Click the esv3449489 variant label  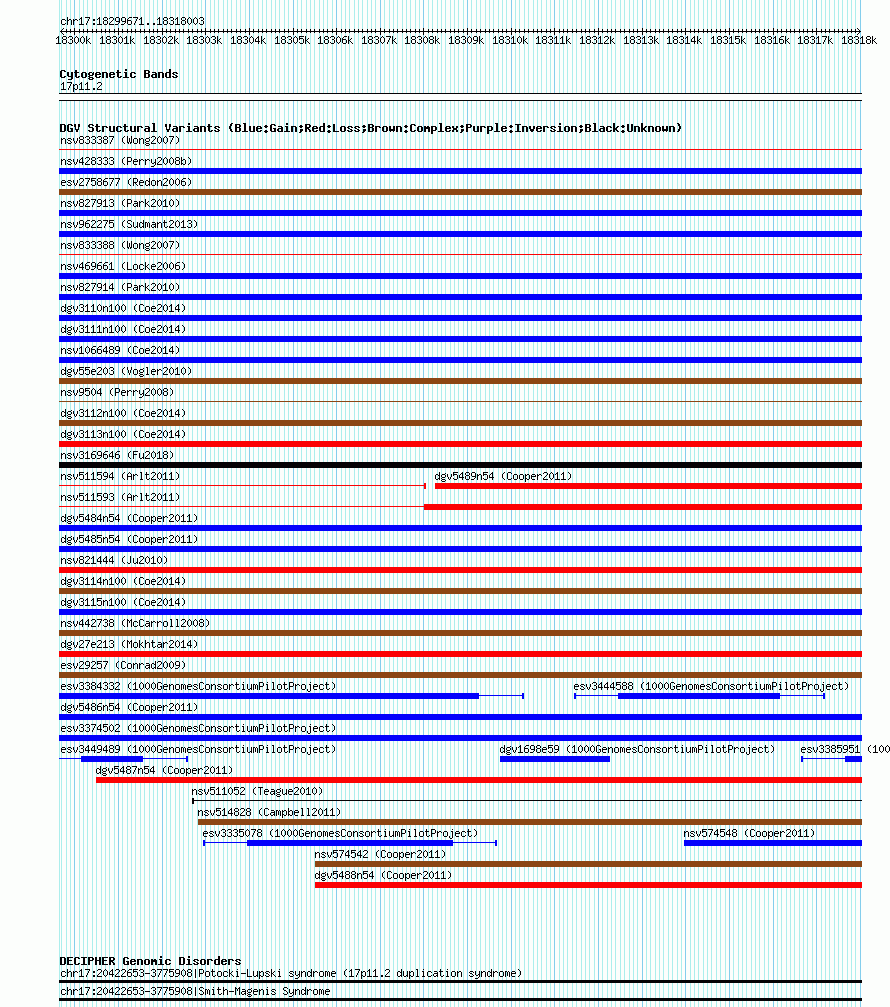pos(198,749)
